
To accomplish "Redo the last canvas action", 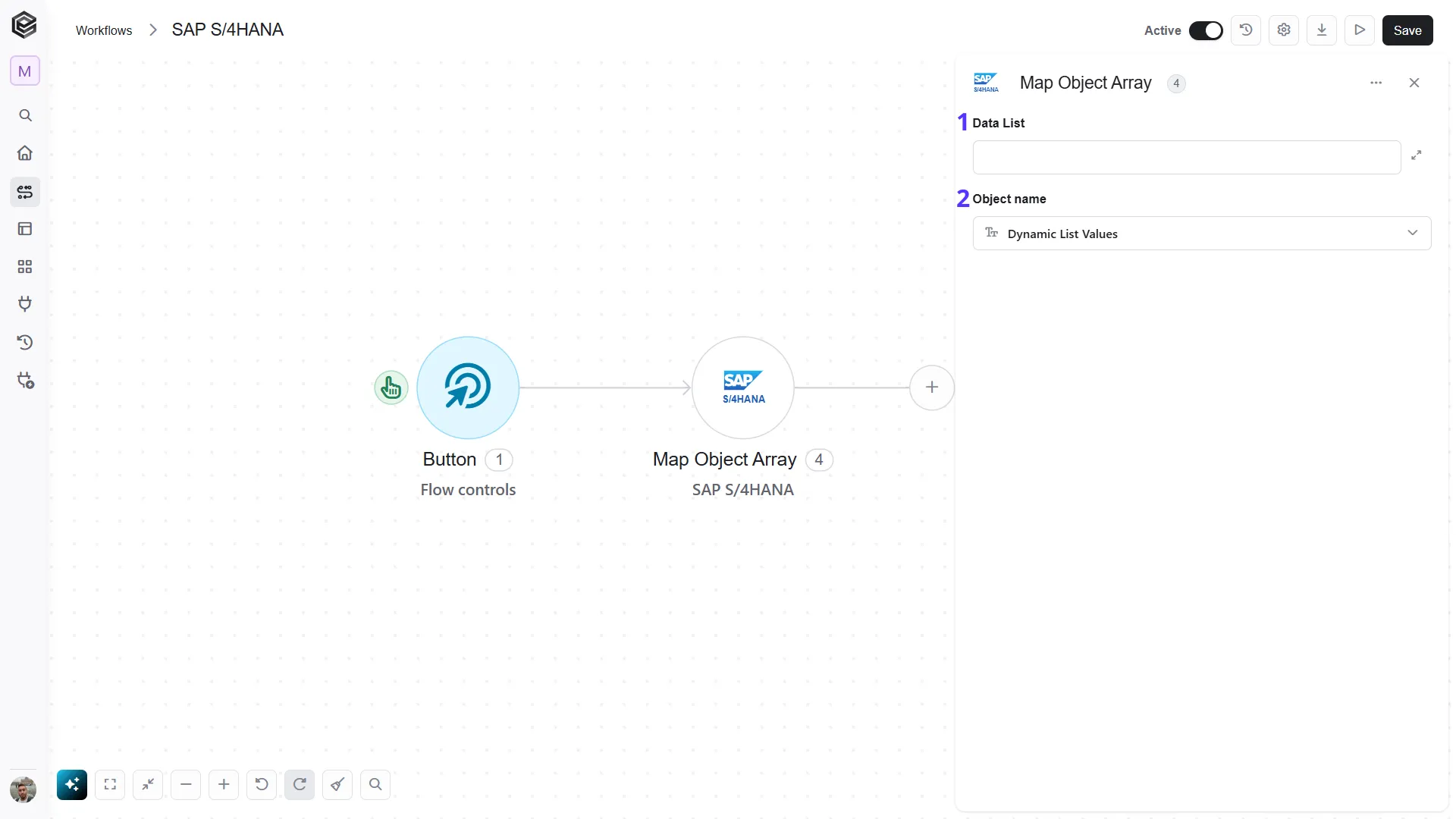I will pyautogui.click(x=300, y=785).
